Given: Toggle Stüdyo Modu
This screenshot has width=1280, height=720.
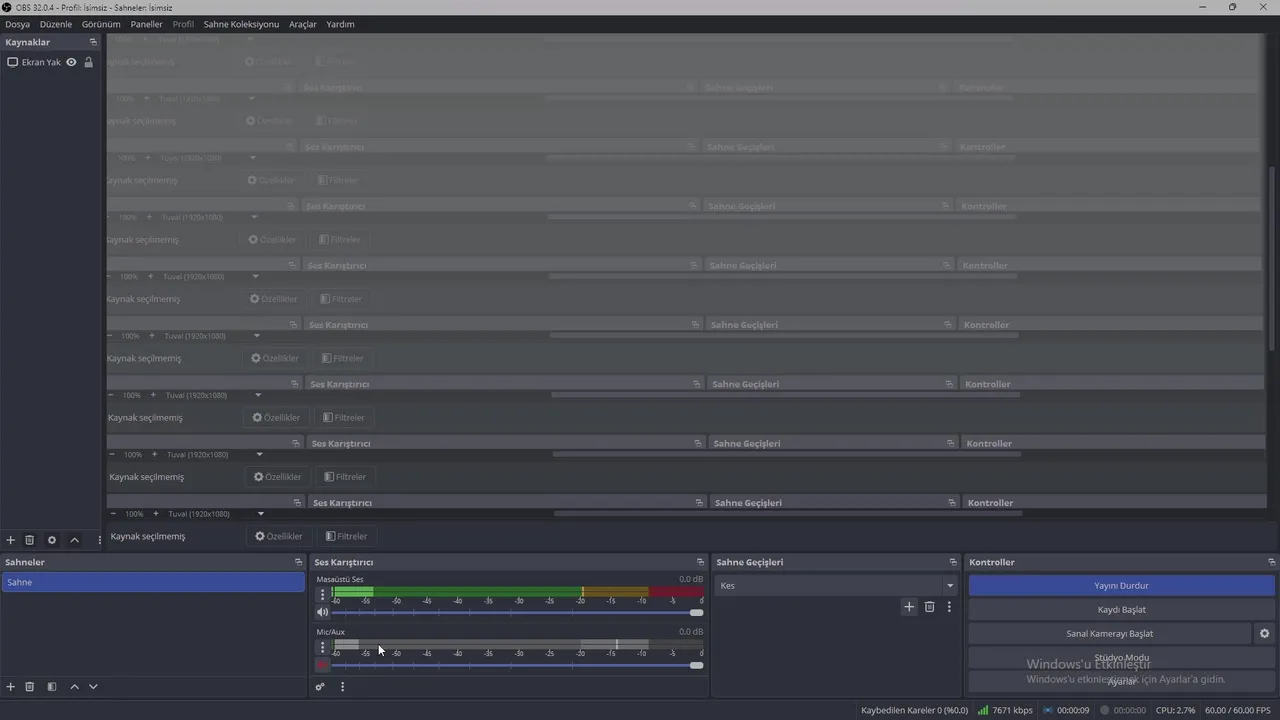Looking at the screenshot, I should click(x=1122, y=658).
